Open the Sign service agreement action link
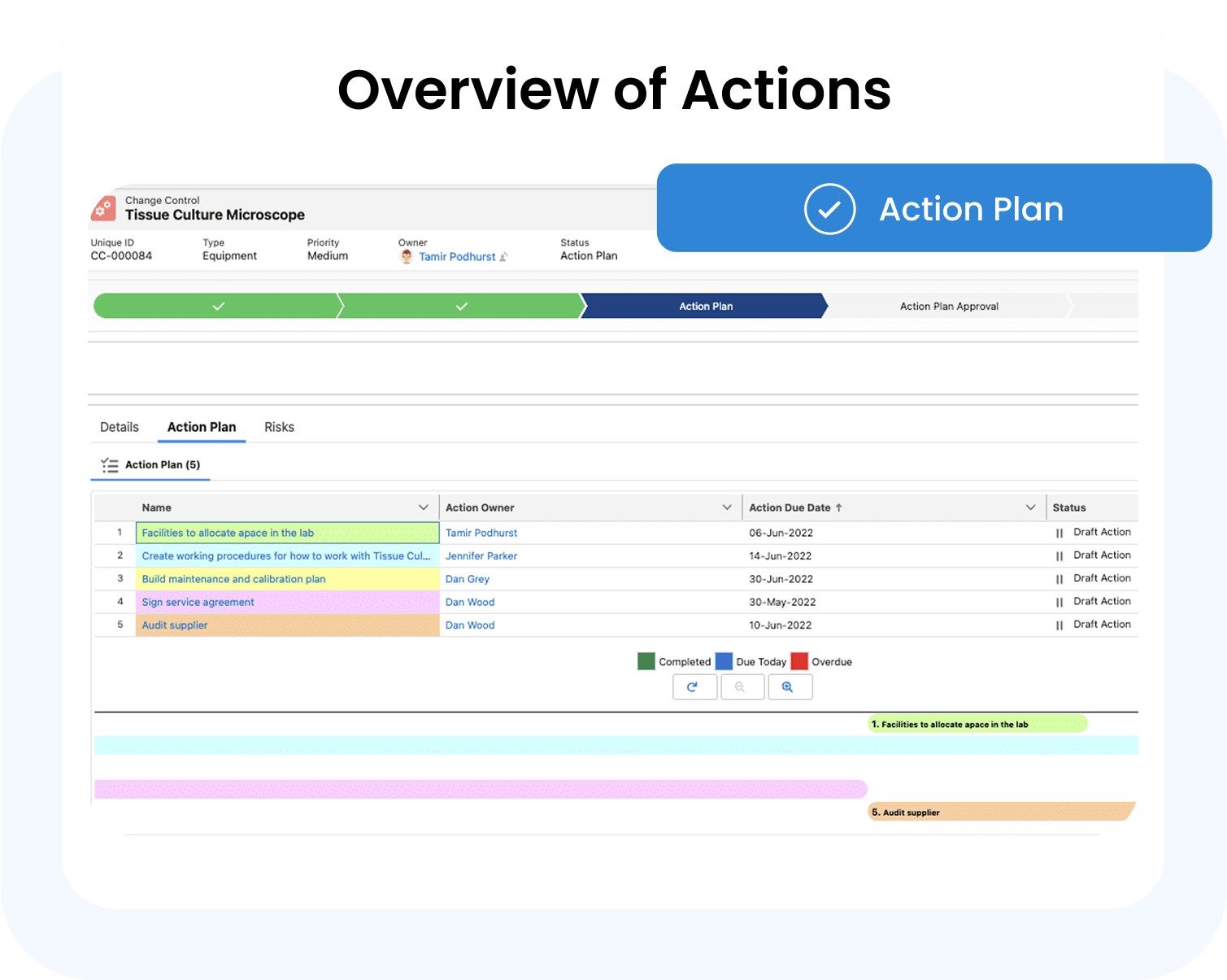Image resolution: width=1227 pixels, height=980 pixels. [198, 603]
